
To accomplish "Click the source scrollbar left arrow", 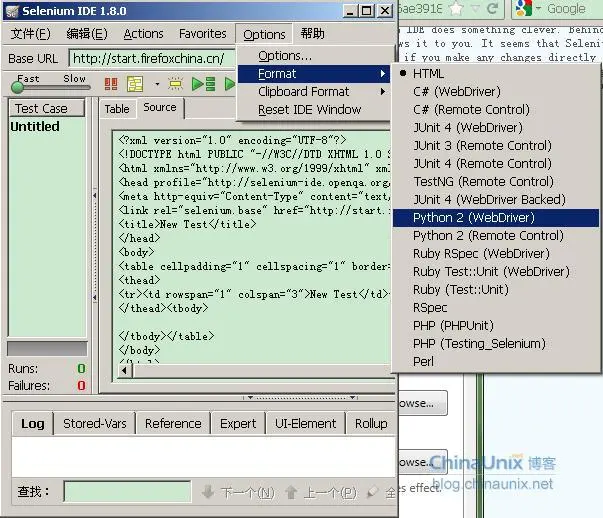I will [124, 371].
